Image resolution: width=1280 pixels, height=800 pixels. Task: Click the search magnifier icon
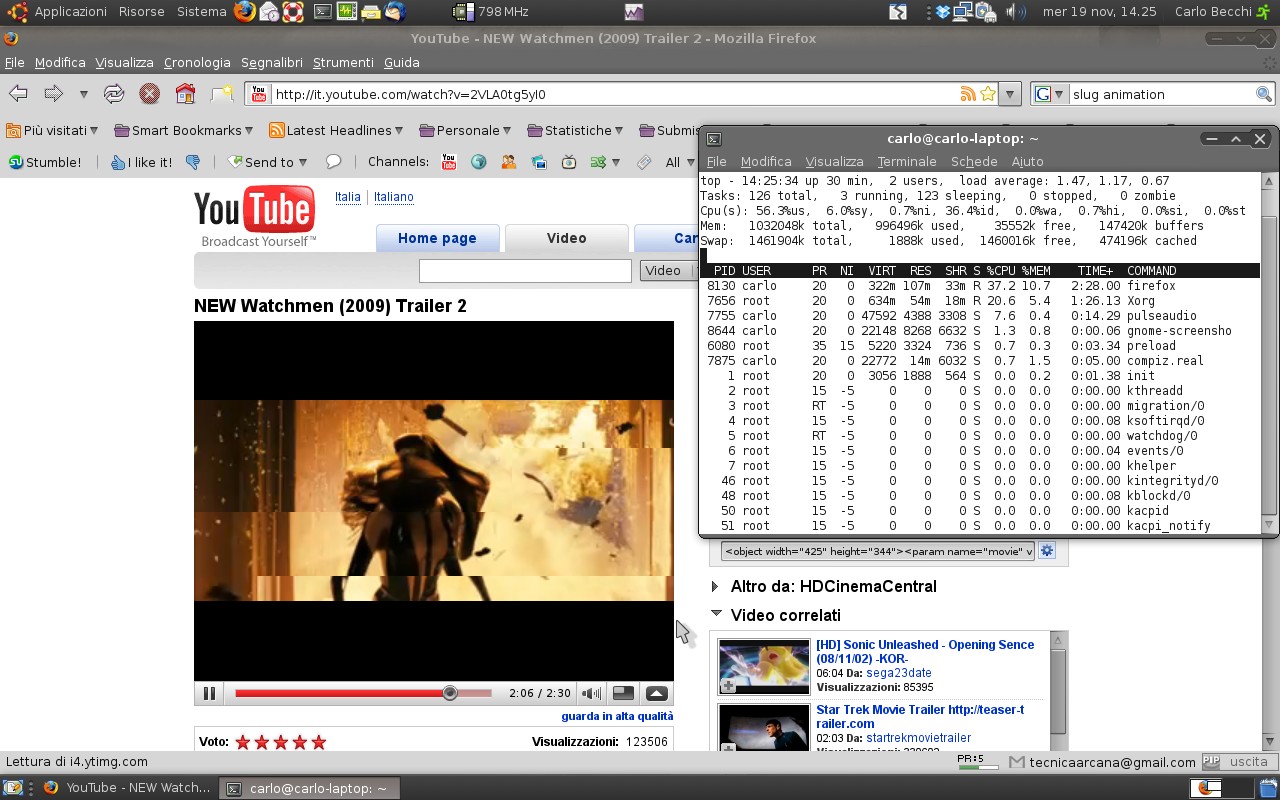pos(1264,94)
